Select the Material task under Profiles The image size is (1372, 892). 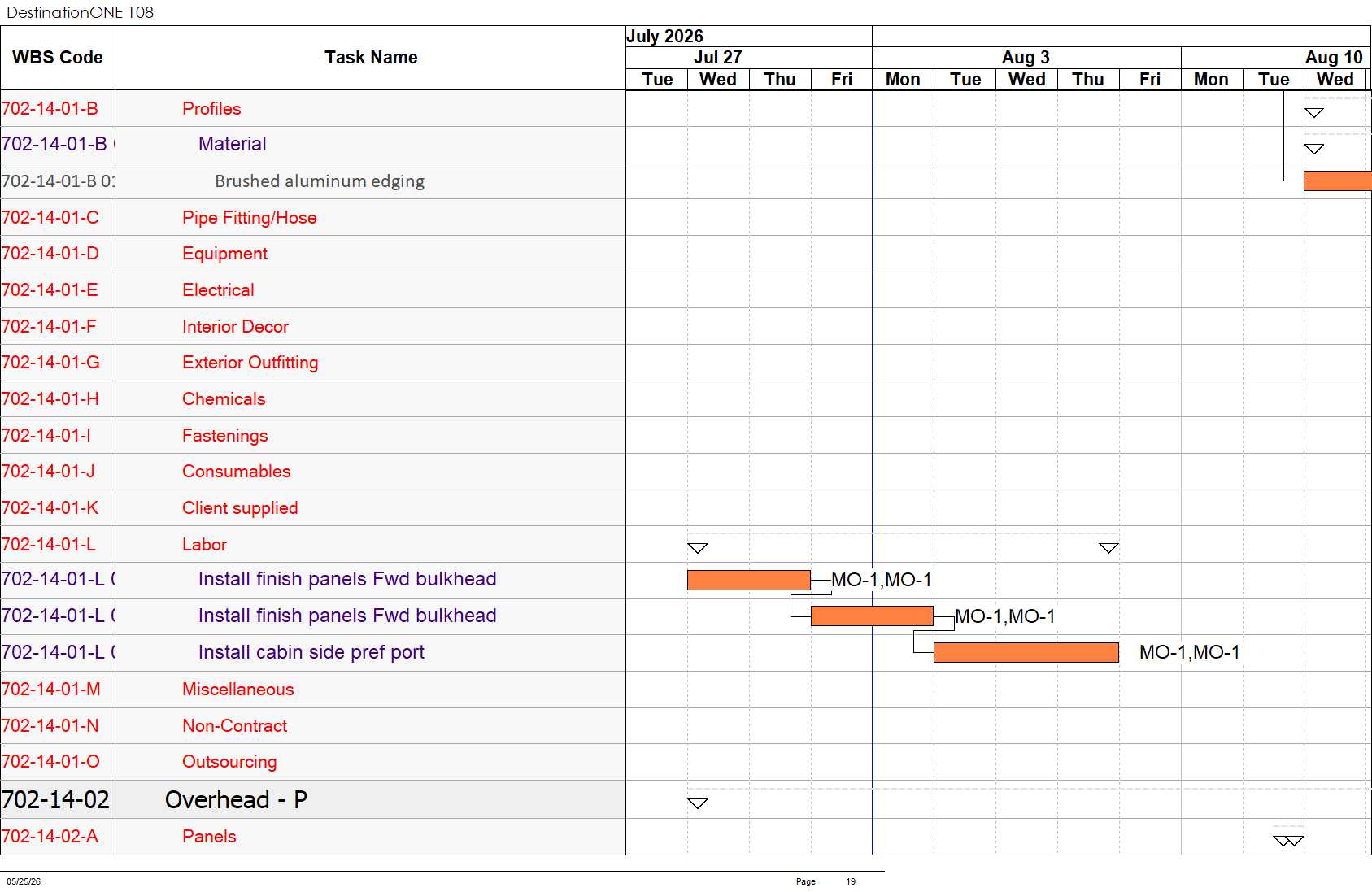[232, 144]
